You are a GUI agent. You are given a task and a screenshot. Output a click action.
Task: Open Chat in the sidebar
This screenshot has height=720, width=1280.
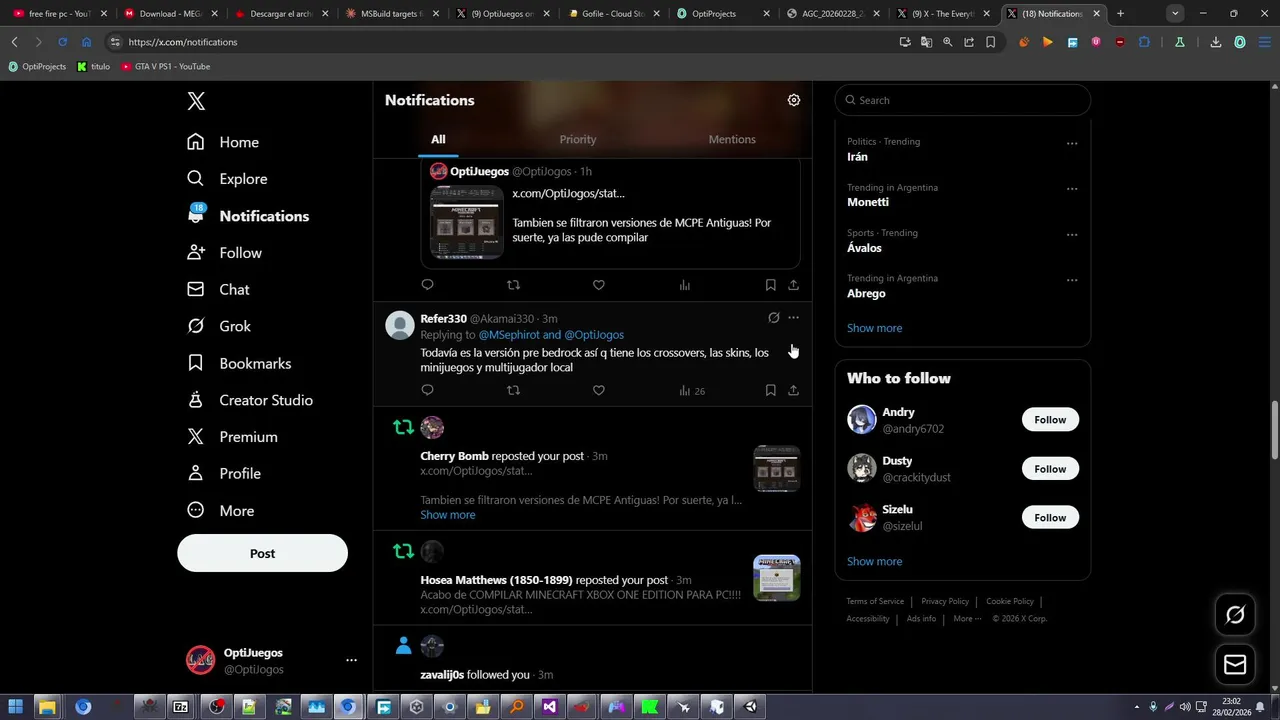[x=218, y=289]
